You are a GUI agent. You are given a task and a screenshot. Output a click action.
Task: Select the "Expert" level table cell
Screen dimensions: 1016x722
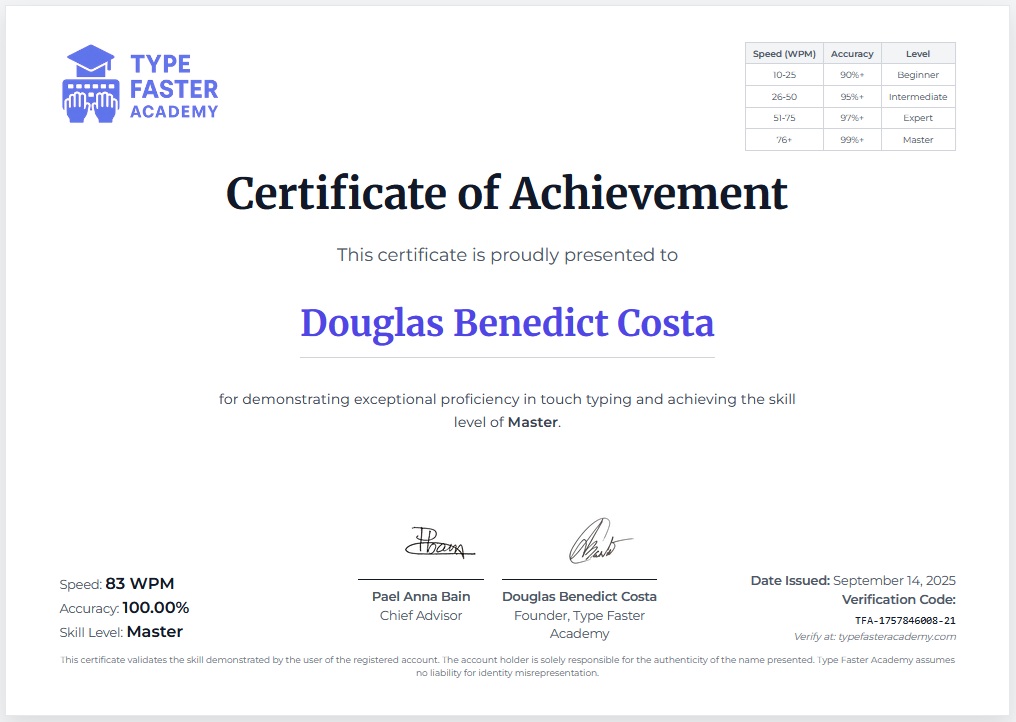tap(917, 118)
